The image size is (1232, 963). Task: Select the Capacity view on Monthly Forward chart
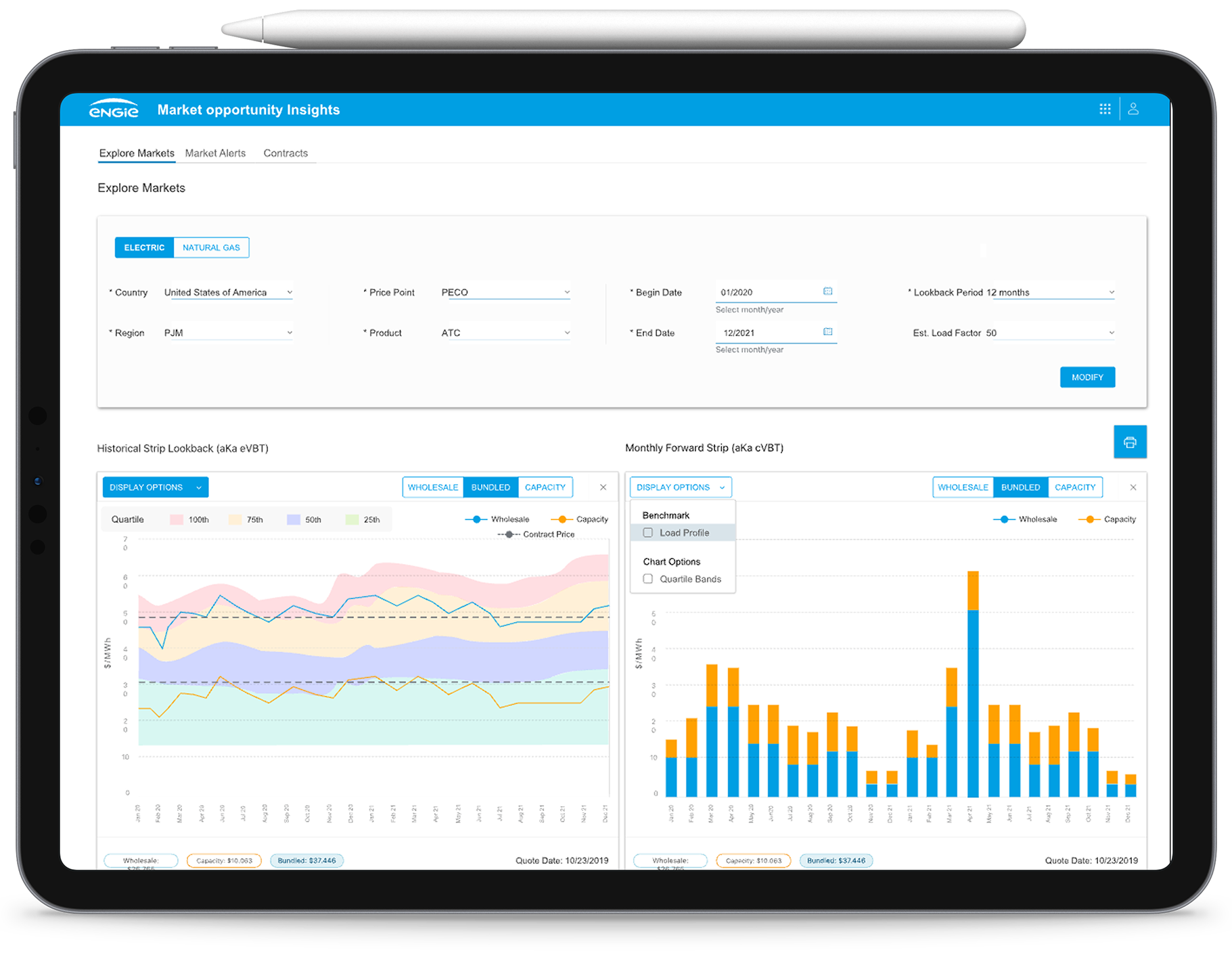coord(1075,487)
